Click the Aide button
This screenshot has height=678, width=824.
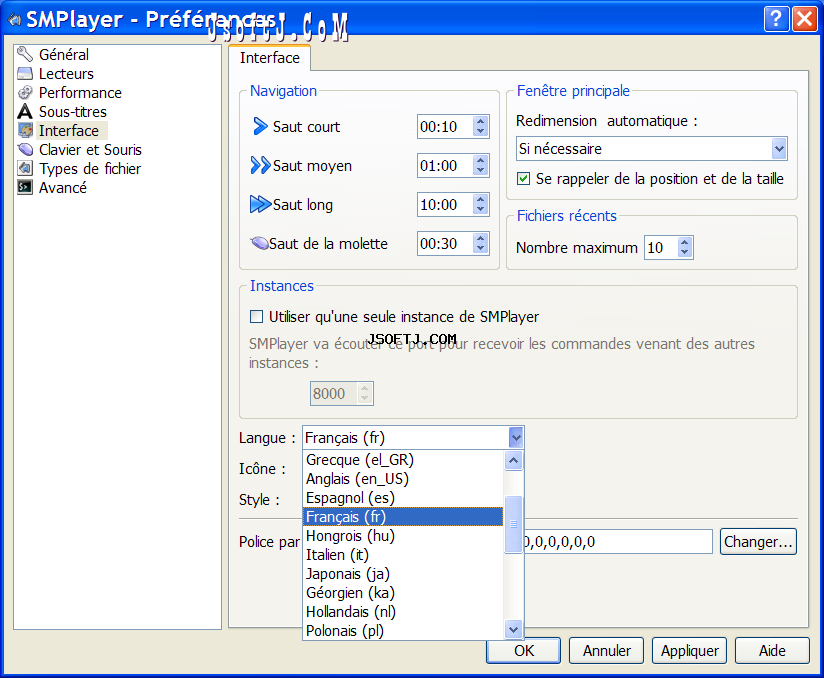[x=772, y=651]
